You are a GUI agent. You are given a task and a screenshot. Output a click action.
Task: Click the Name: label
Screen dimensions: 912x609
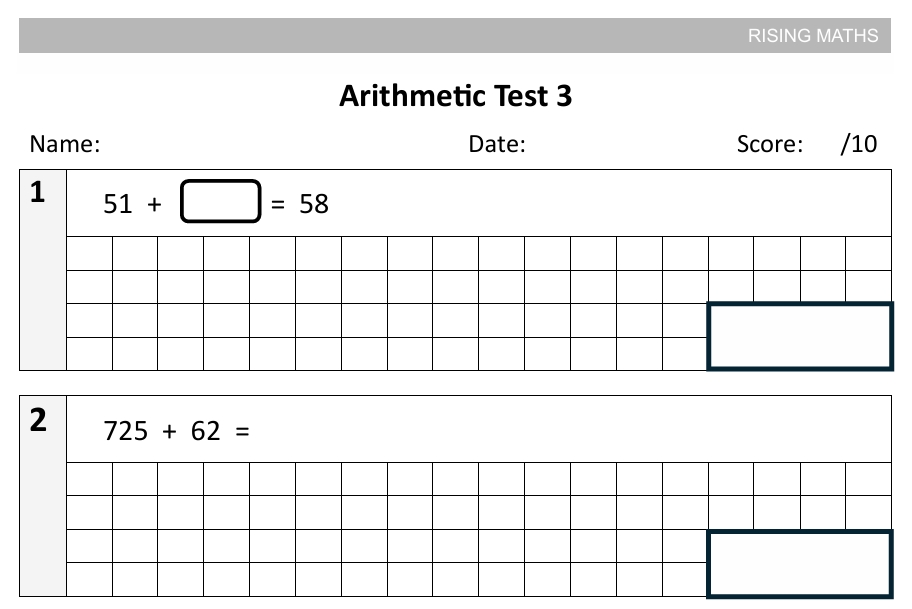[x=65, y=144]
